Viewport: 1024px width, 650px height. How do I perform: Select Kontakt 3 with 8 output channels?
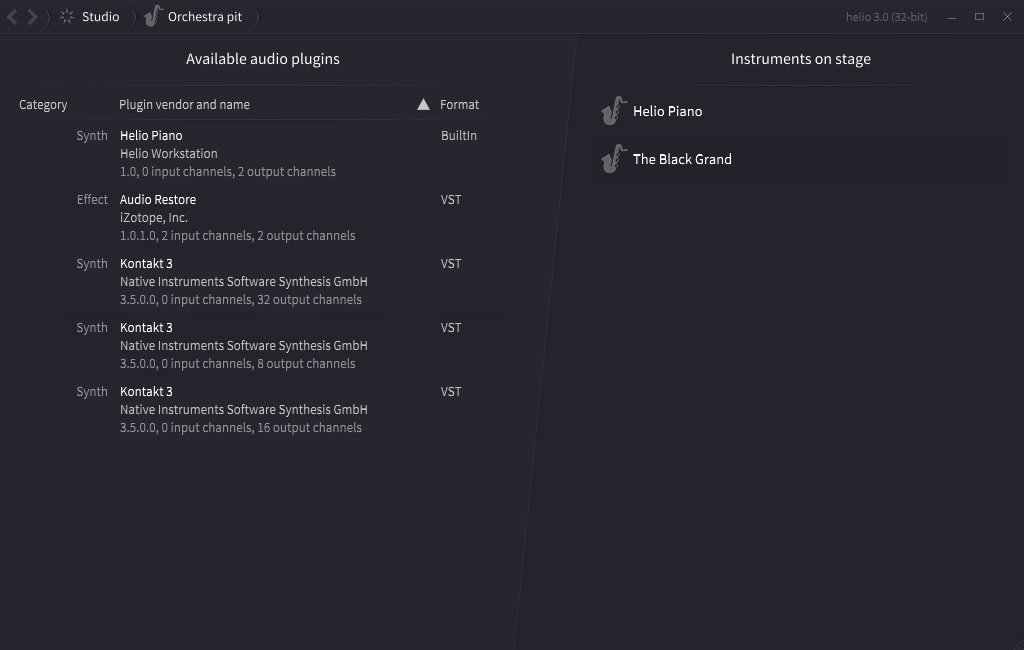click(x=263, y=346)
